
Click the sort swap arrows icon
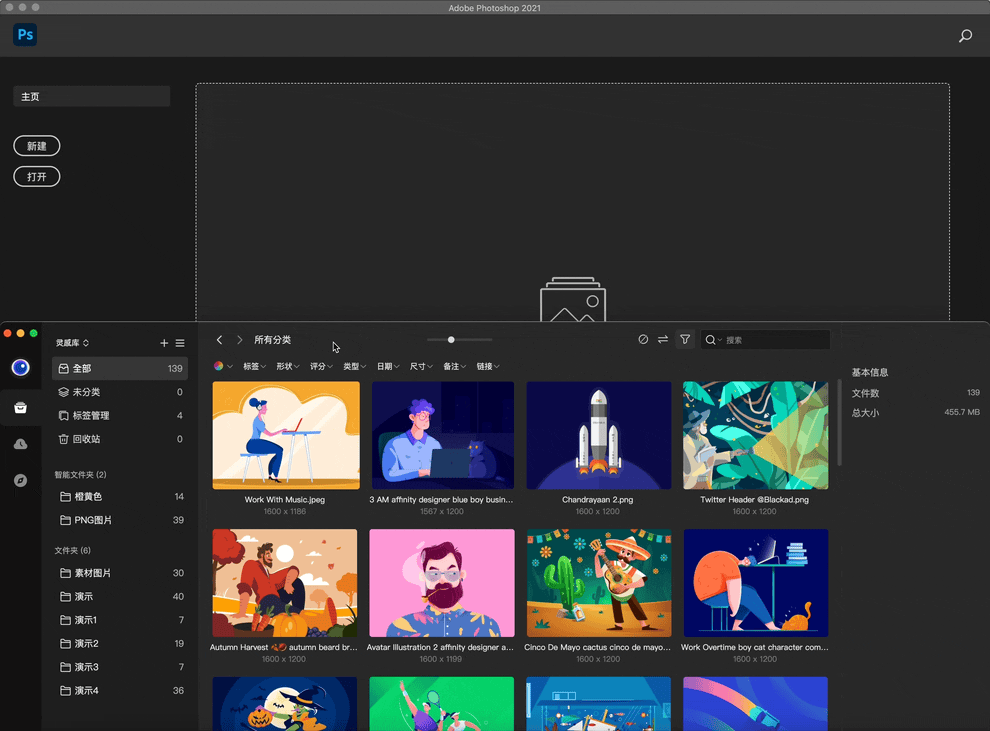pyautogui.click(x=663, y=340)
